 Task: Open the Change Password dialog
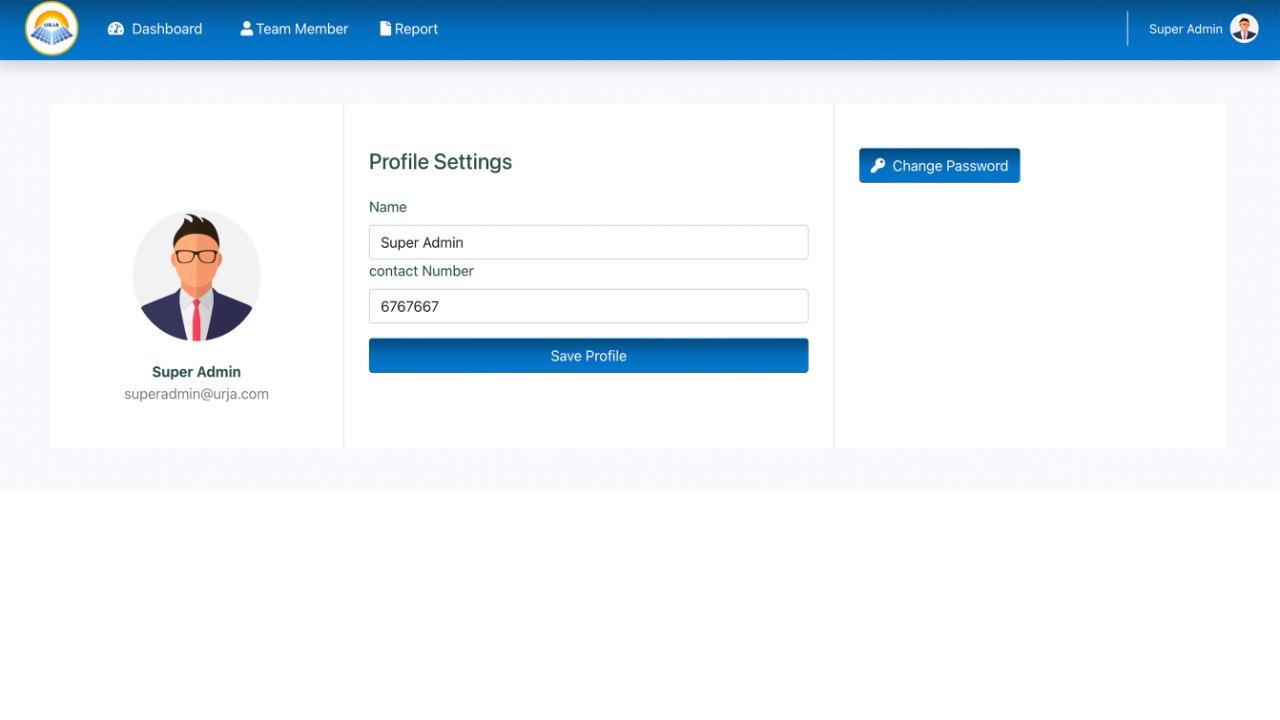pos(939,166)
